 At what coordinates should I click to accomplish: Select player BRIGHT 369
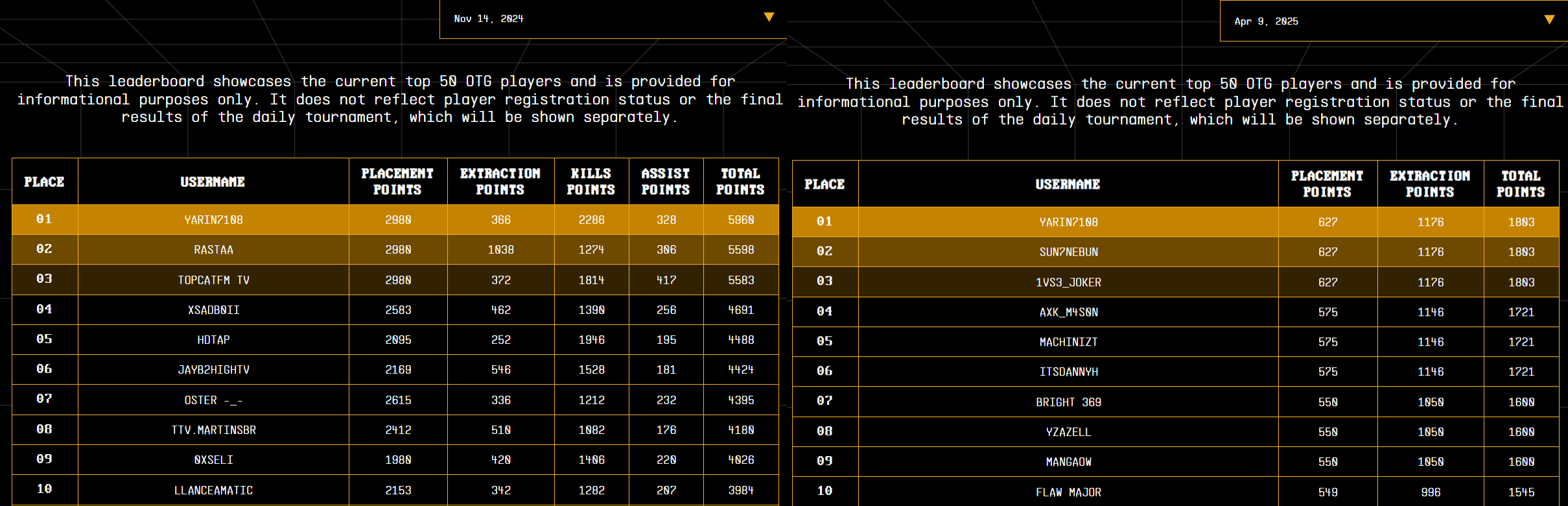coord(1068,402)
